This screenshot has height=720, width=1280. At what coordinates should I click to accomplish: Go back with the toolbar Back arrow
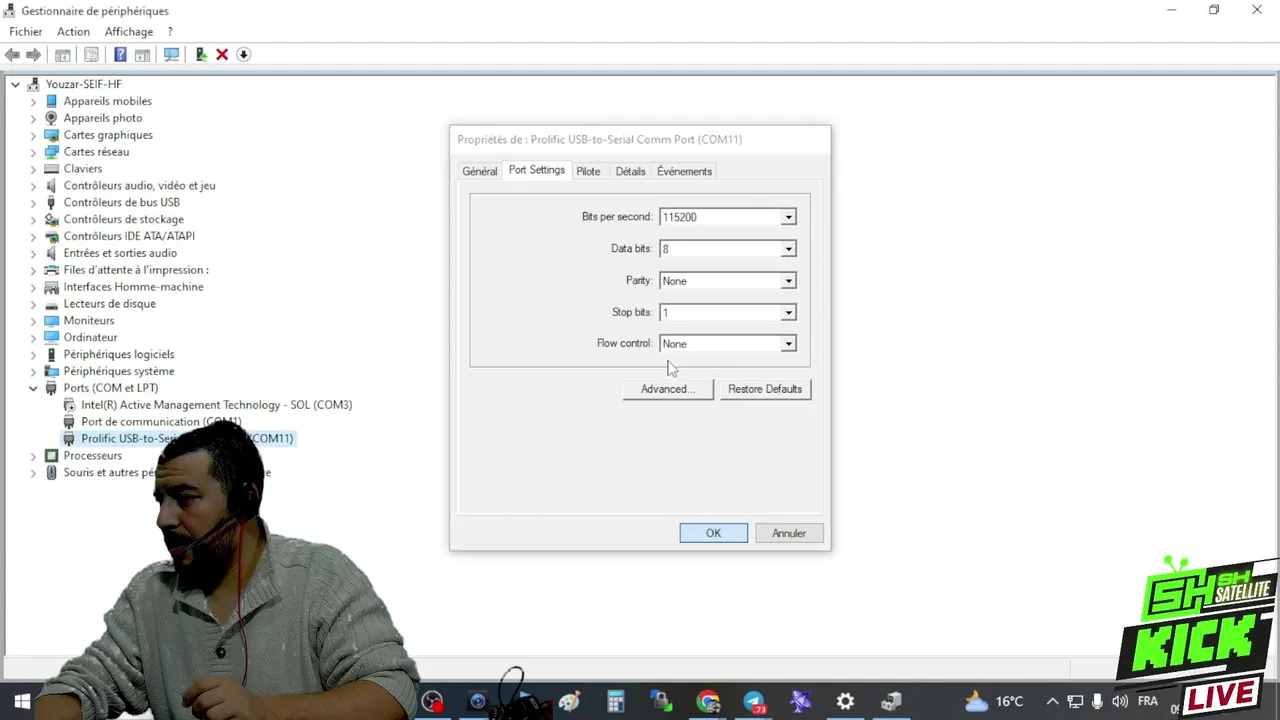tap(13, 55)
